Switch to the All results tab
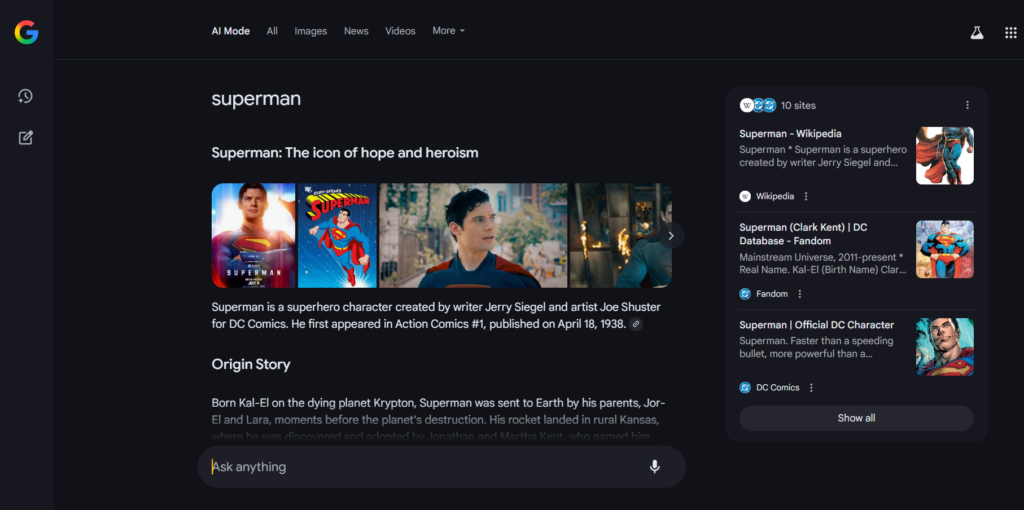Image resolution: width=1024 pixels, height=510 pixels. [272, 31]
